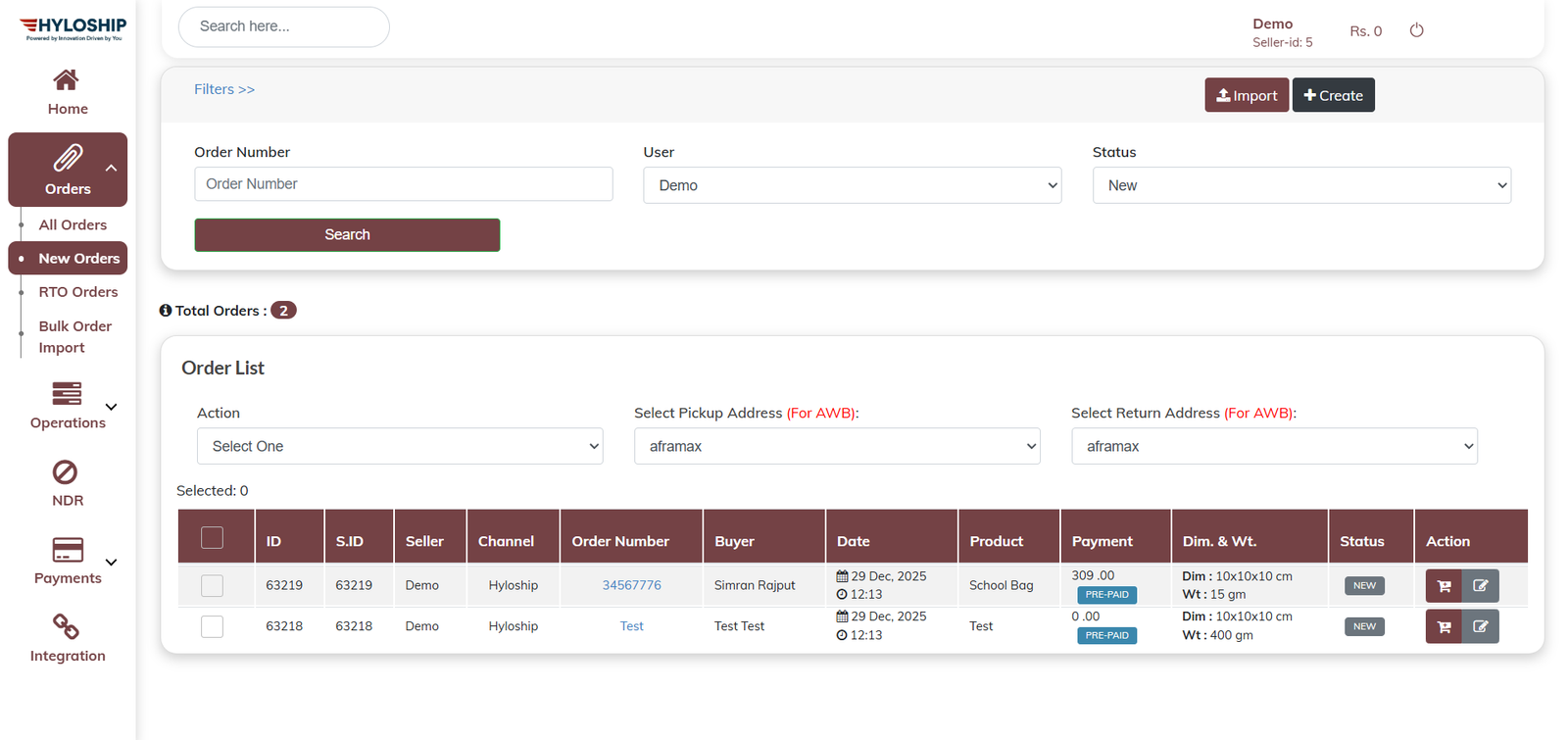This screenshot has width=1568, height=740.
Task: Open order number 34567776 link
Action: pyautogui.click(x=631, y=585)
